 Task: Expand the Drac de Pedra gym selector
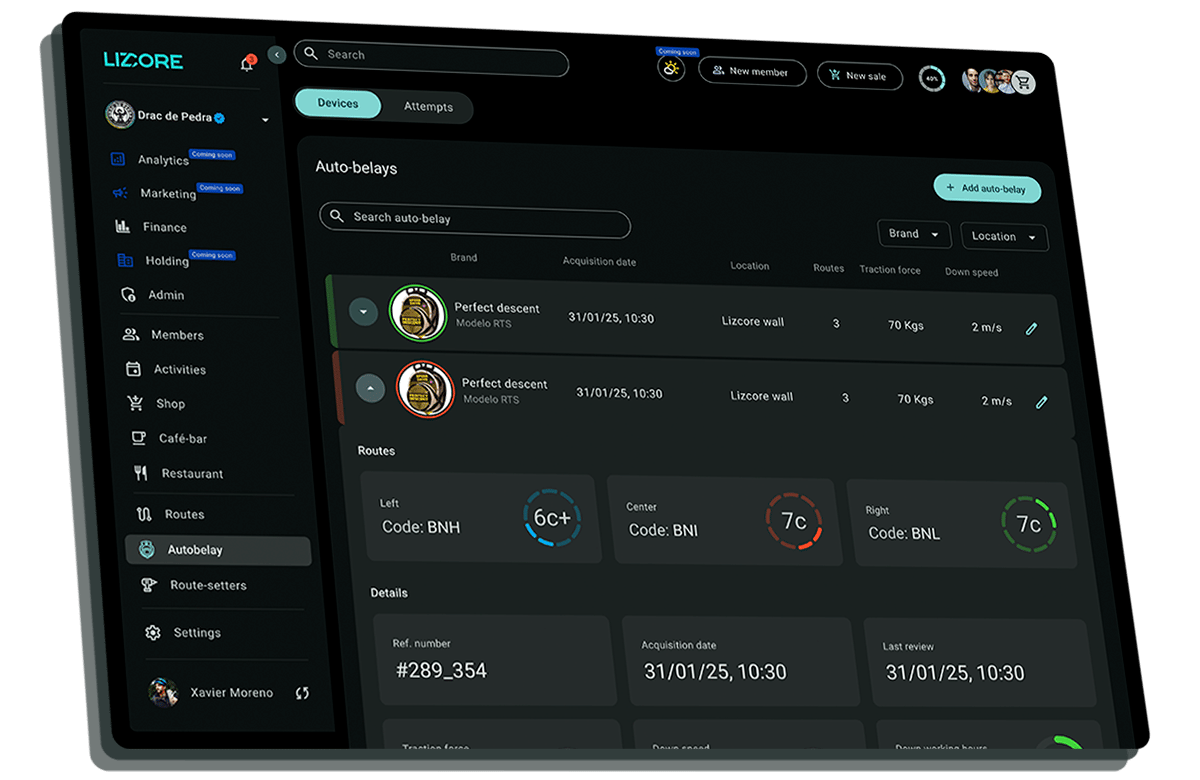coord(265,120)
